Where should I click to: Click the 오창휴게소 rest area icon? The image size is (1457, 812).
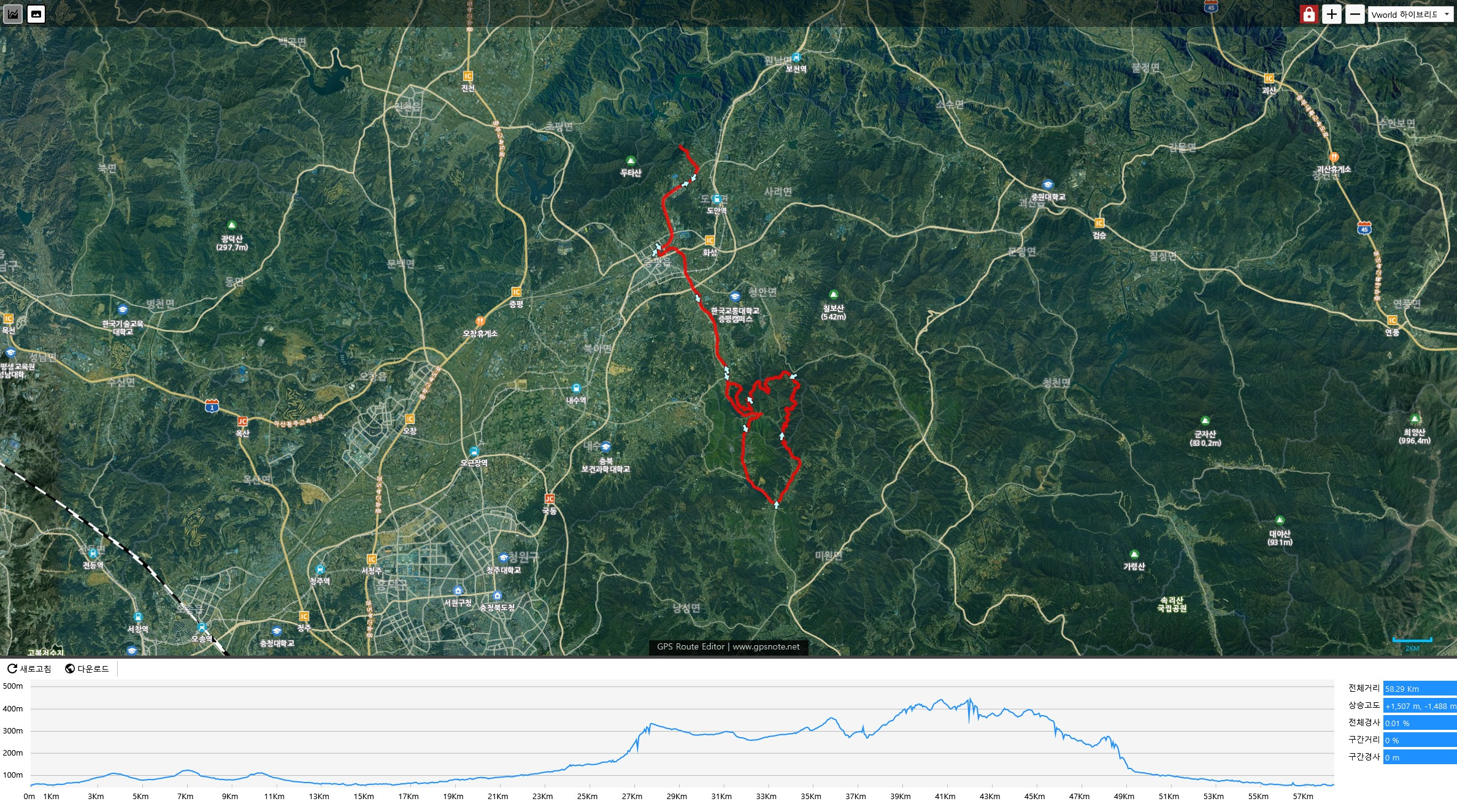point(480,321)
